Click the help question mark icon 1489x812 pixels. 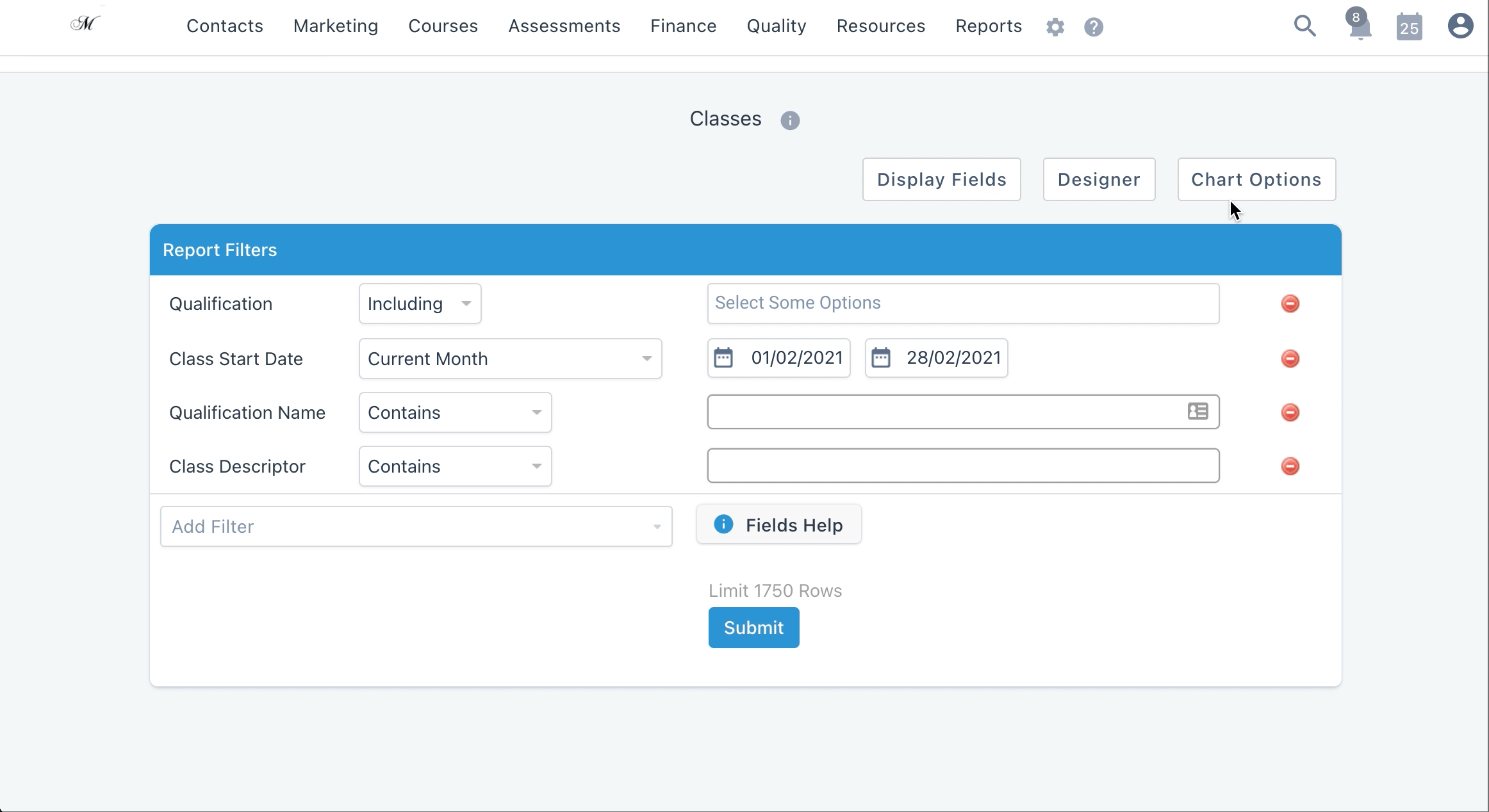(x=1094, y=27)
